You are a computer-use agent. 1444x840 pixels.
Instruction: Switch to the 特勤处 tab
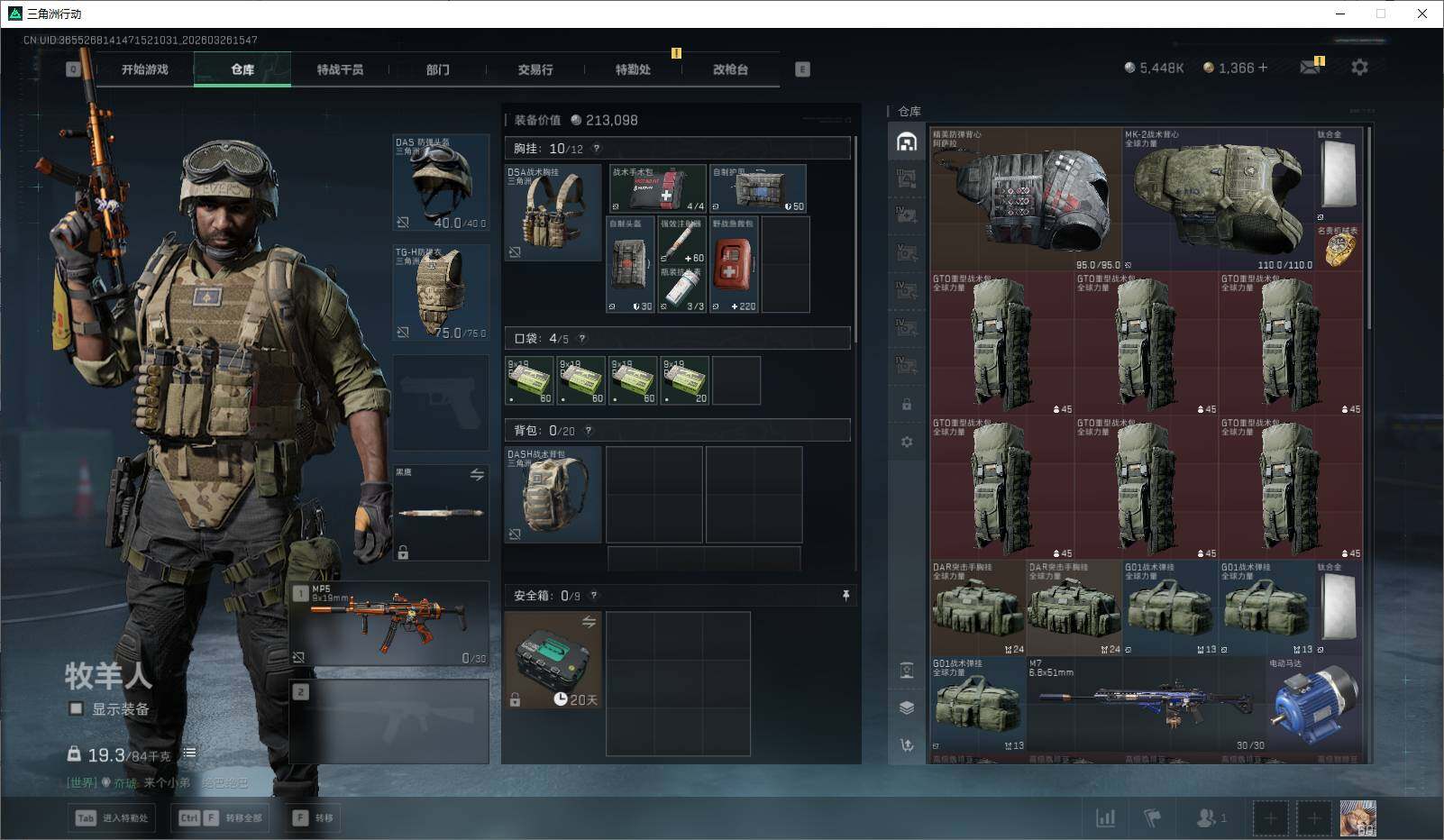click(633, 69)
